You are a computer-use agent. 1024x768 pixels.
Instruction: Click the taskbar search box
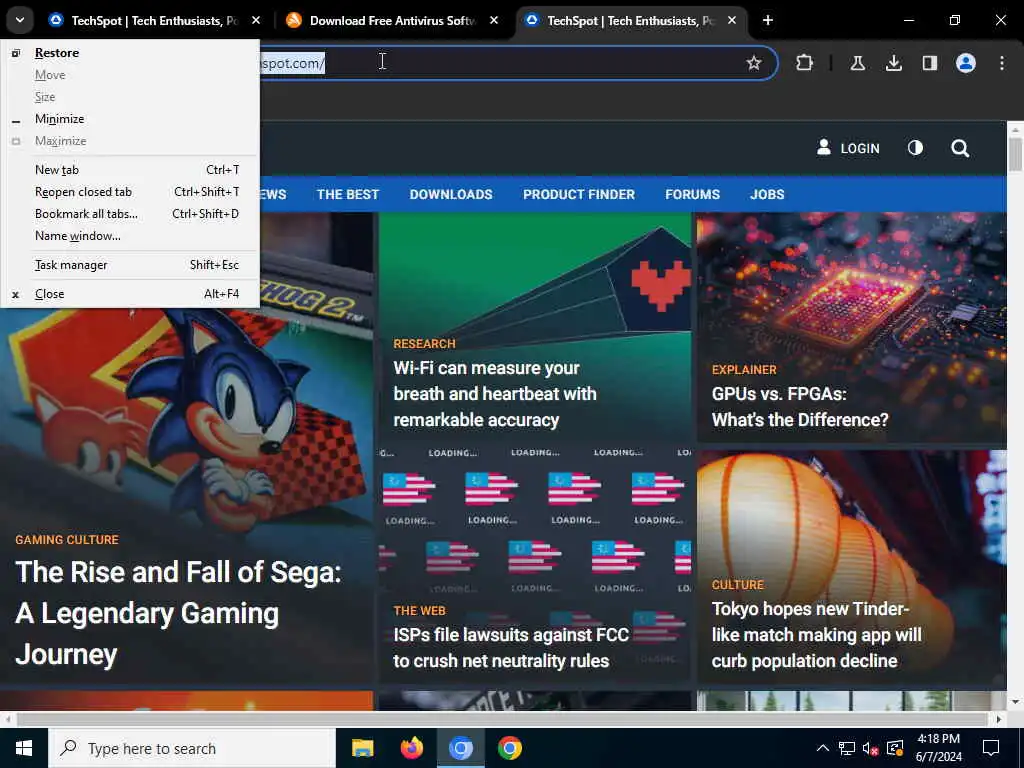click(192, 748)
